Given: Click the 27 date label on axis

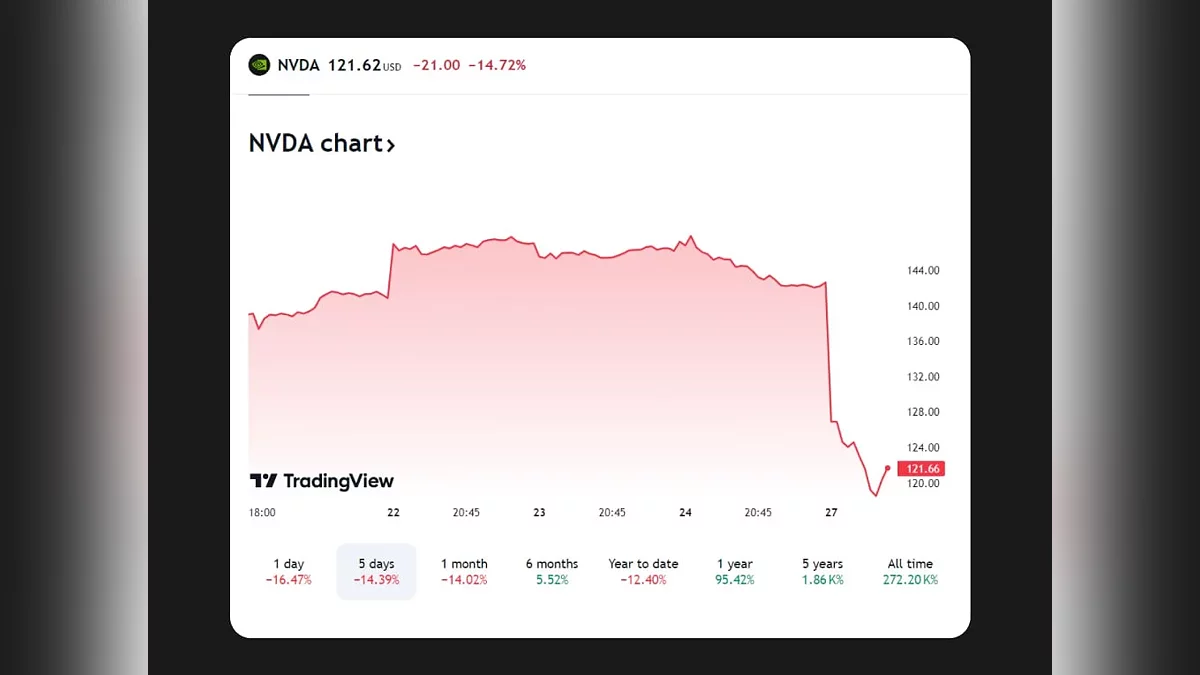Looking at the screenshot, I should click(831, 512).
